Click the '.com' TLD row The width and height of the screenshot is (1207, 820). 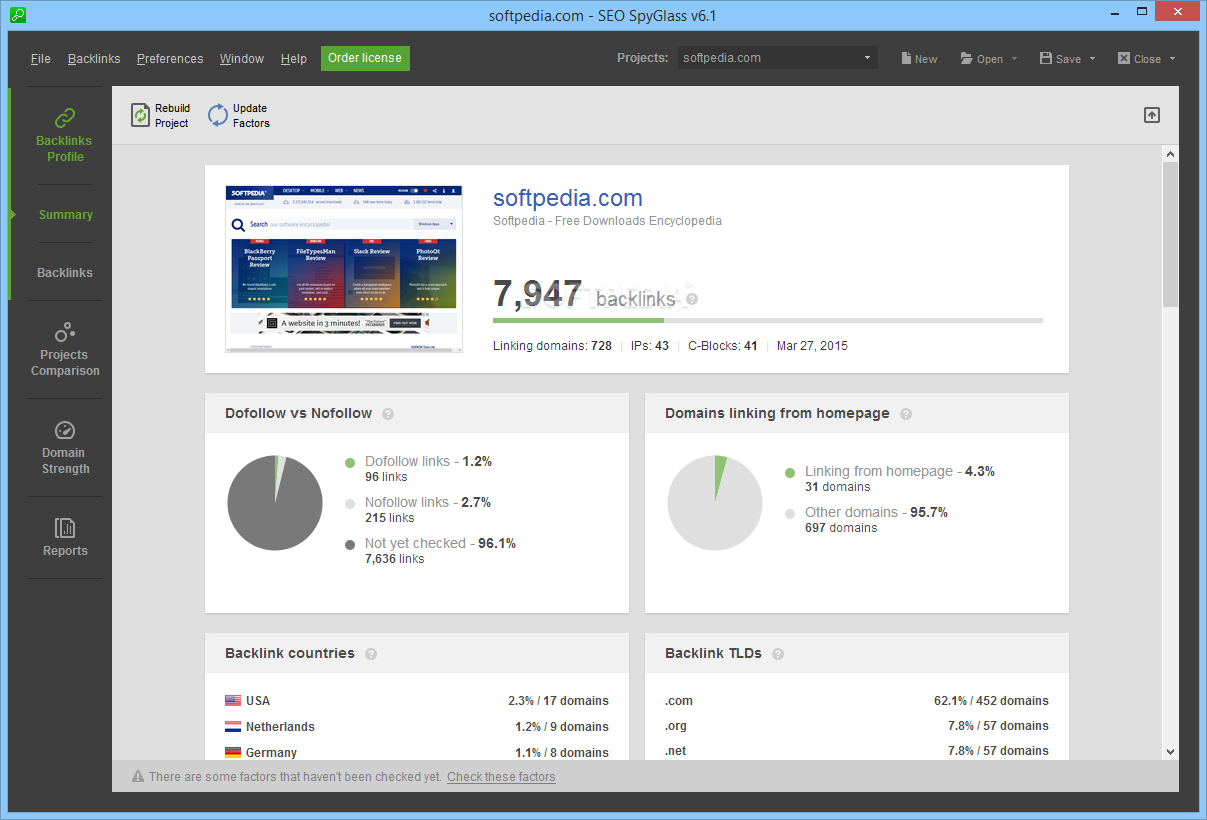tap(857, 701)
